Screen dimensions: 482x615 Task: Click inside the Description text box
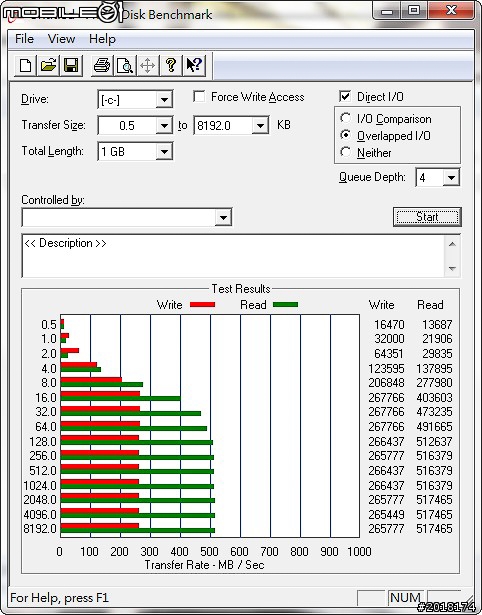pos(233,256)
